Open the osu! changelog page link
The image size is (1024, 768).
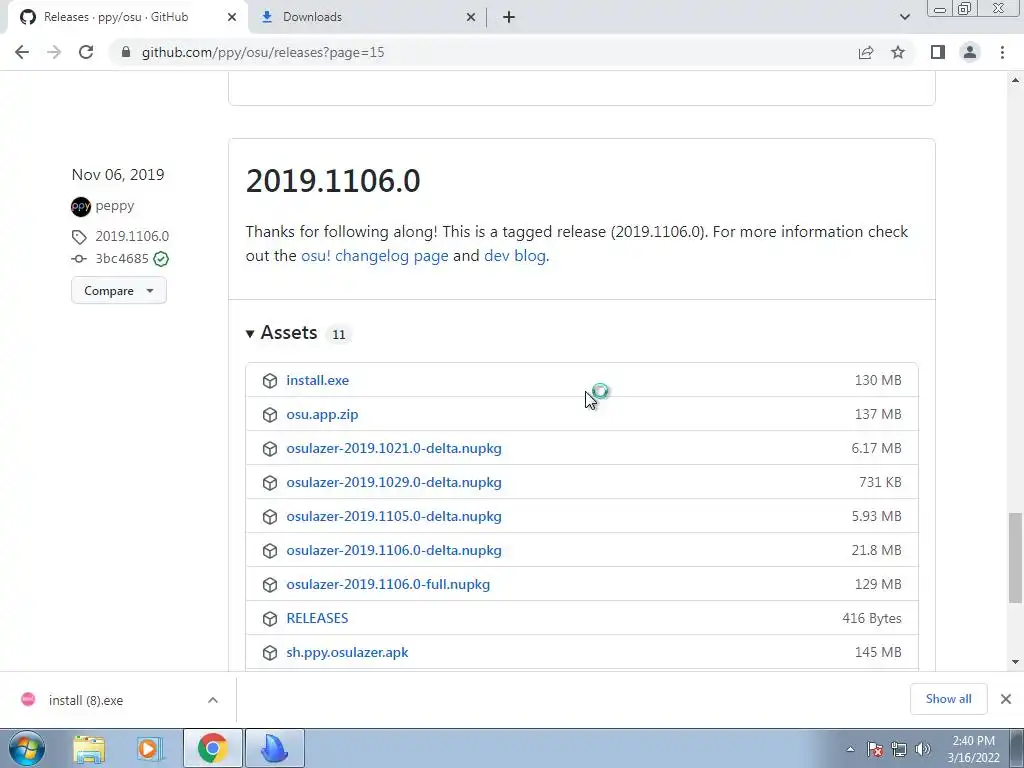pyautogui.click(x=375, y=256)
